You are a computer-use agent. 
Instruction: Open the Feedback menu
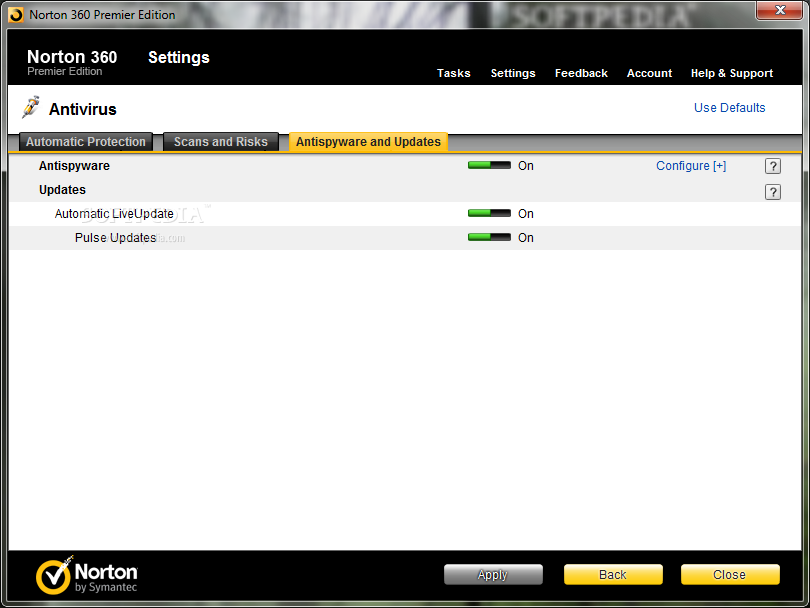tap(581, 73)
